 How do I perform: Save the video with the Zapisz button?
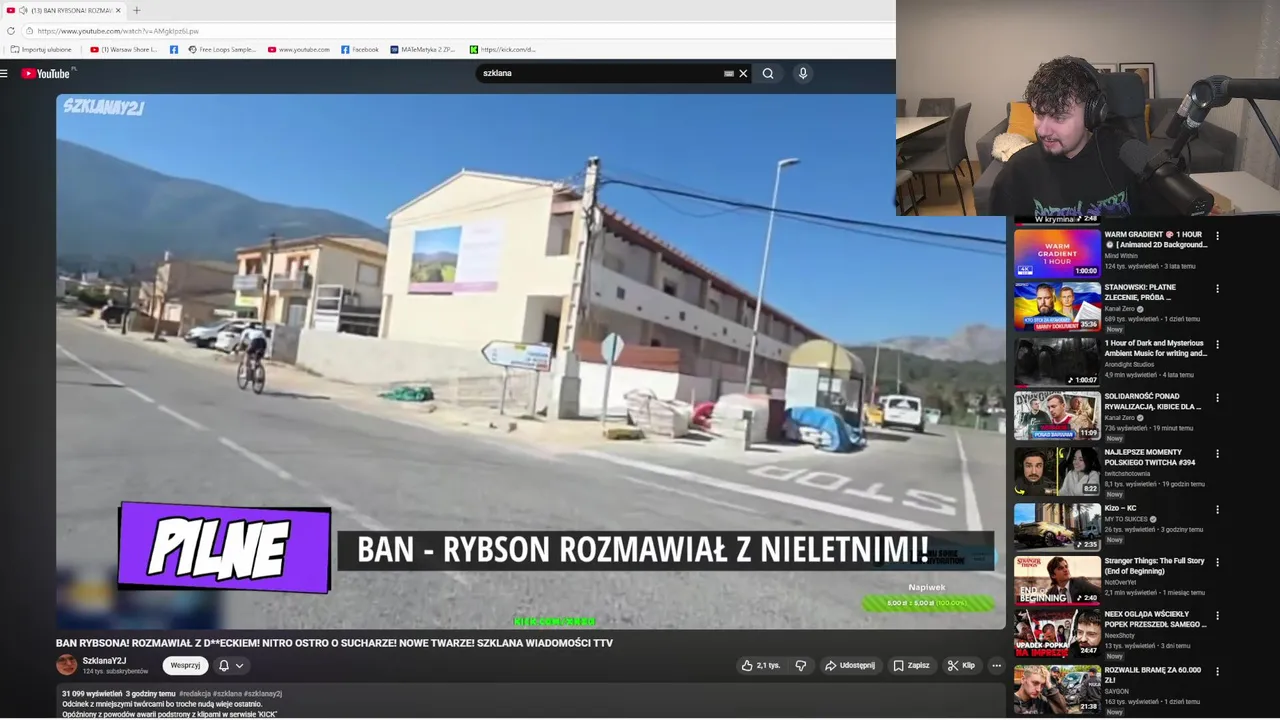click(x=911, y=665)
